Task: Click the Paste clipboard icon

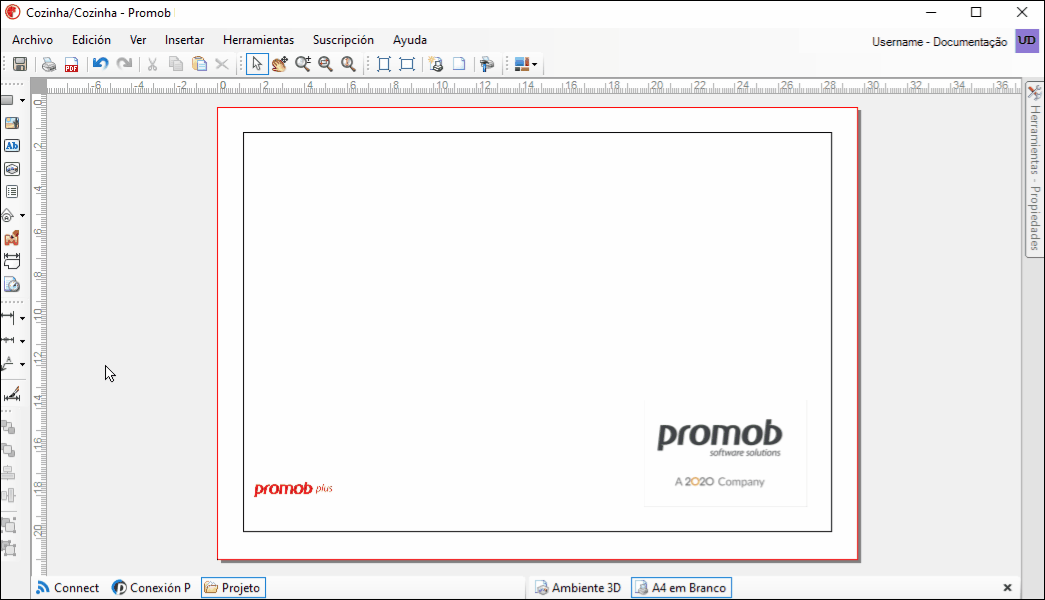Action: coord(199,64)
